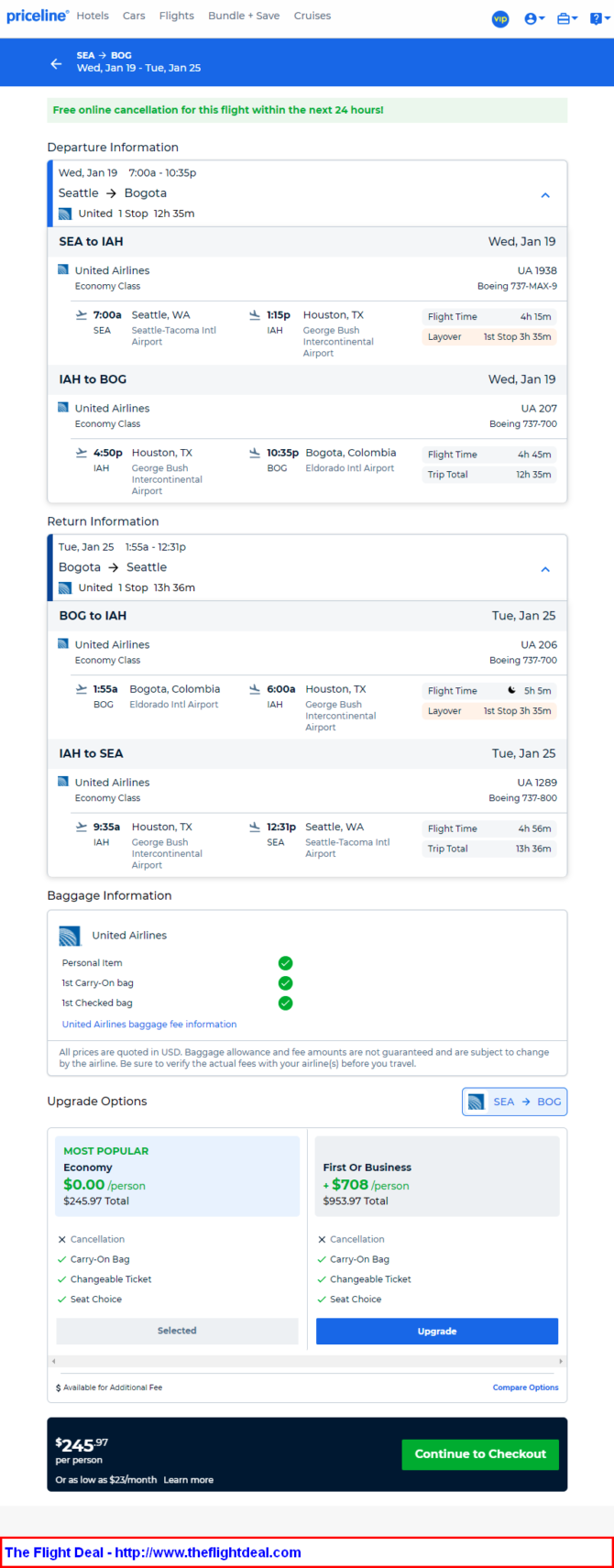The image size is (614, 1568).
Task: Open Compare Options link
Action: (x=525, y=1387)
